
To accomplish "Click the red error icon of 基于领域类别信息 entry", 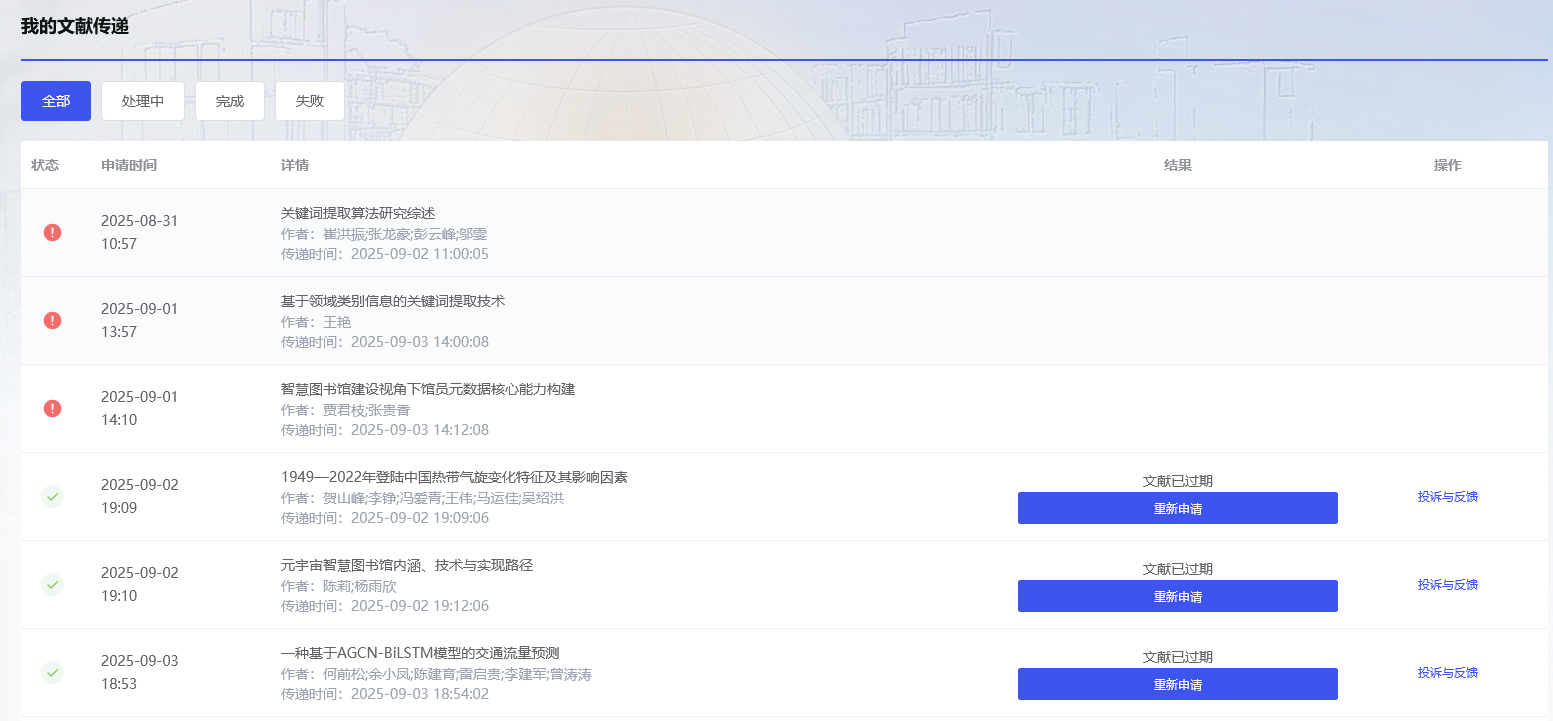I will (52, 320).
